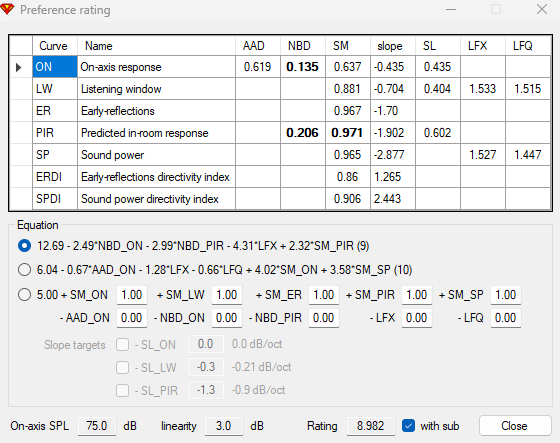Image resolution: width=560 pixels, height=443 pixels.
Task: Select the second equation radio button (6.04)
Action: coord(24,269)
